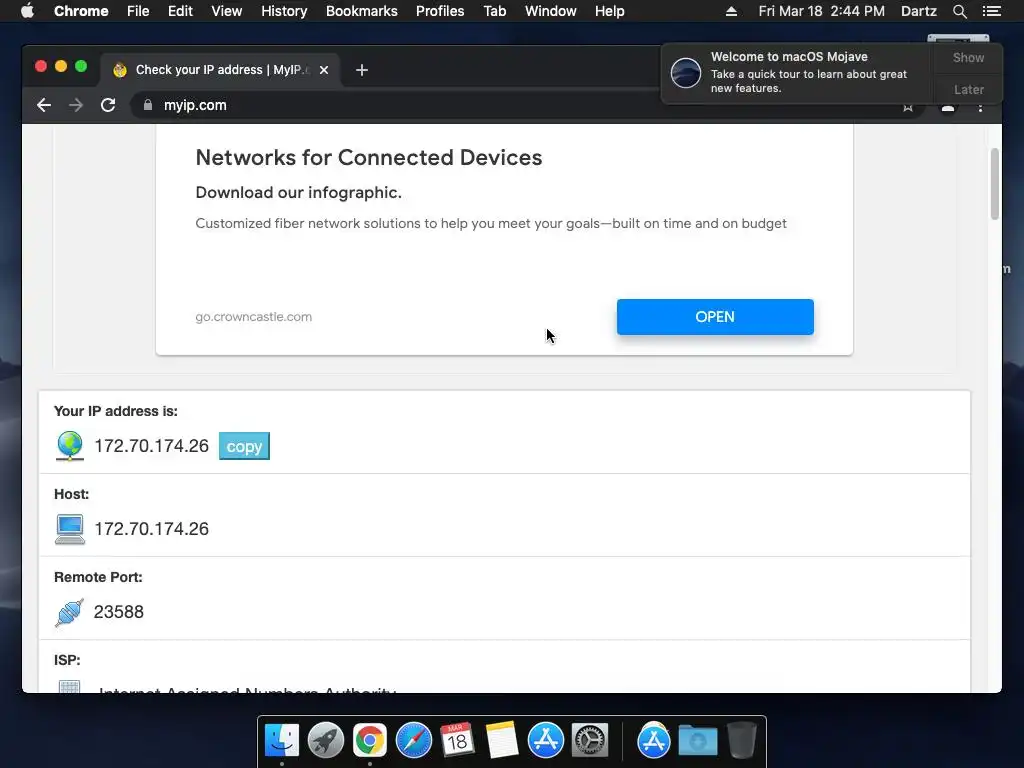Reload the myip.com page
This screenshot has height=768, width=1024.
[x=108, y=105]
